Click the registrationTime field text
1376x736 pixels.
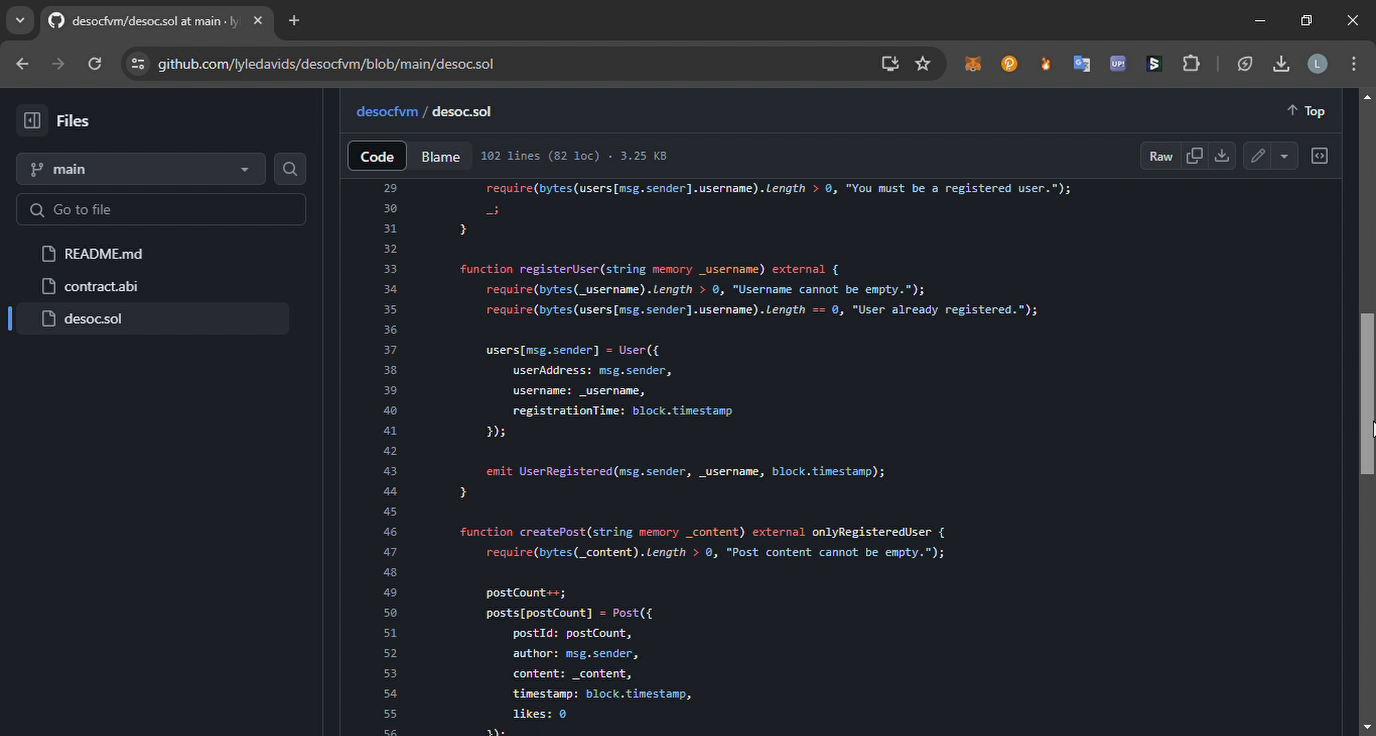tap(569, 411)
